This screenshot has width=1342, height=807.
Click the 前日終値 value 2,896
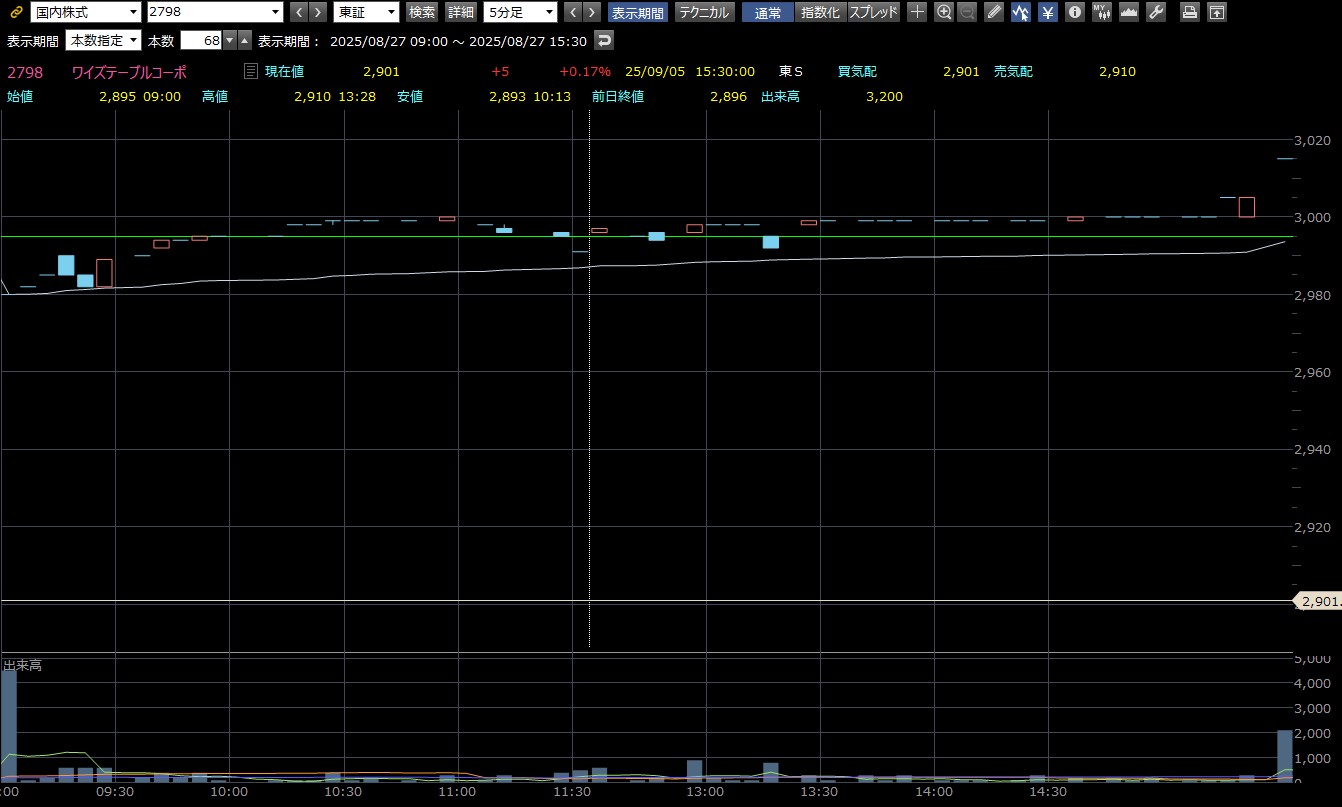(x=728, y=97)
